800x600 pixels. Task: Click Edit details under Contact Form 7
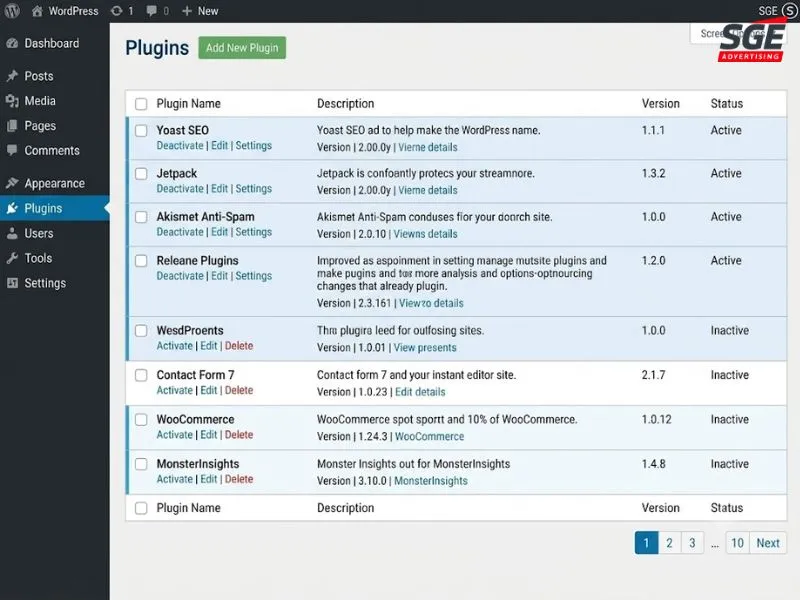coord(420,392)
